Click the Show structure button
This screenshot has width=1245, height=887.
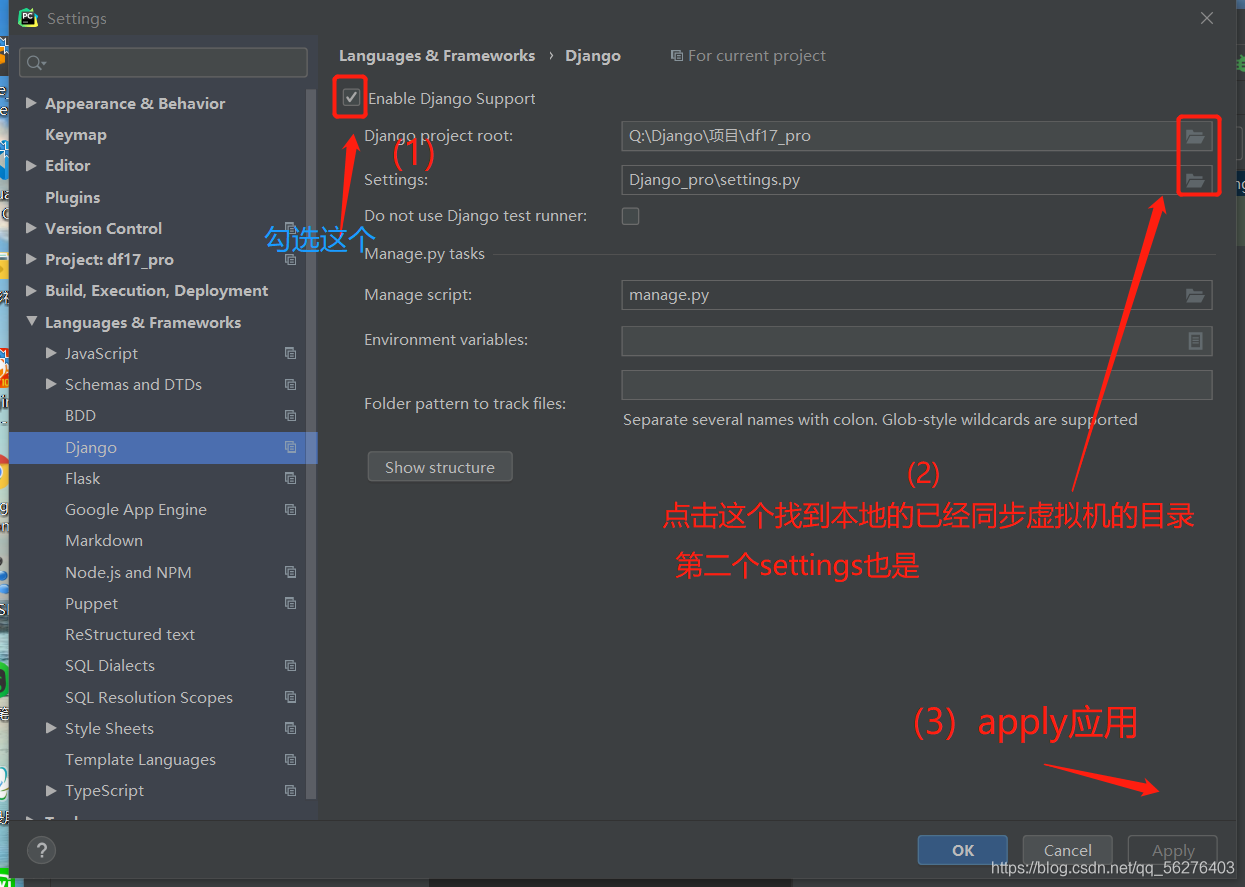point(440,467)
